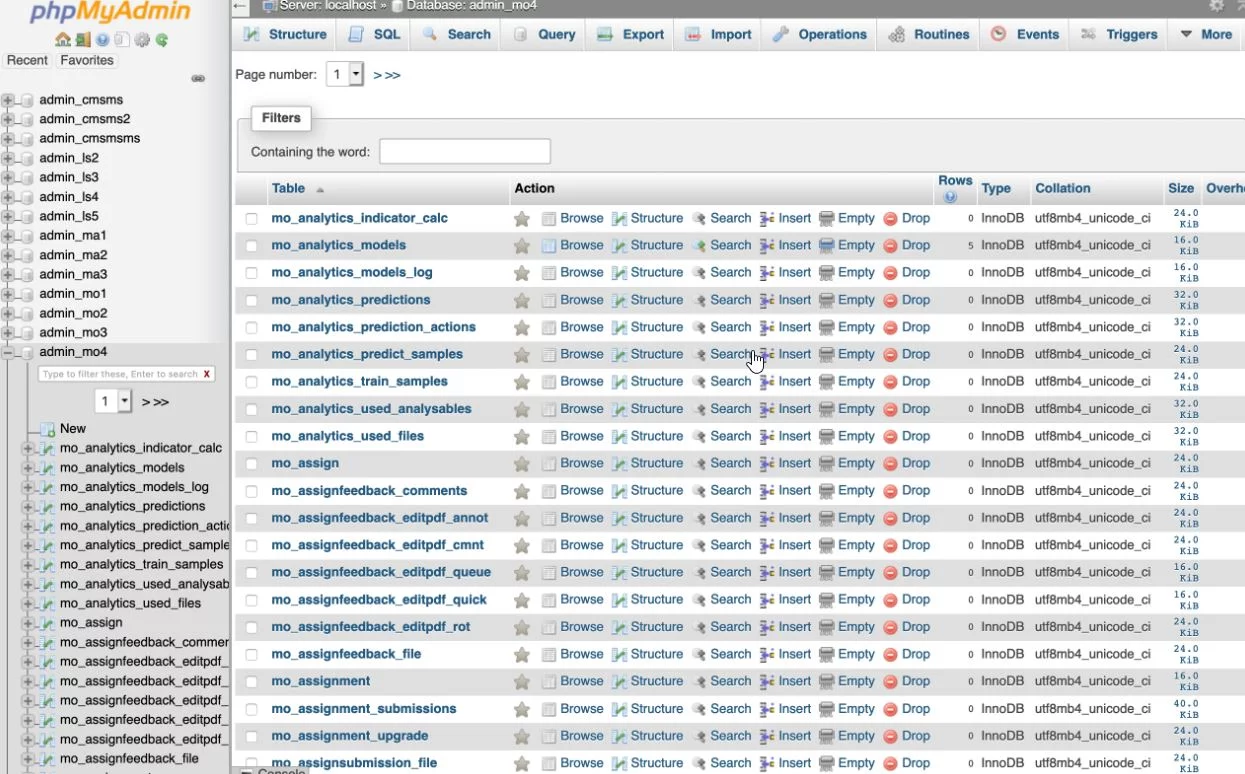Click the log out door icon
This screenshot has height=774, width=1245.
(82, 40)
